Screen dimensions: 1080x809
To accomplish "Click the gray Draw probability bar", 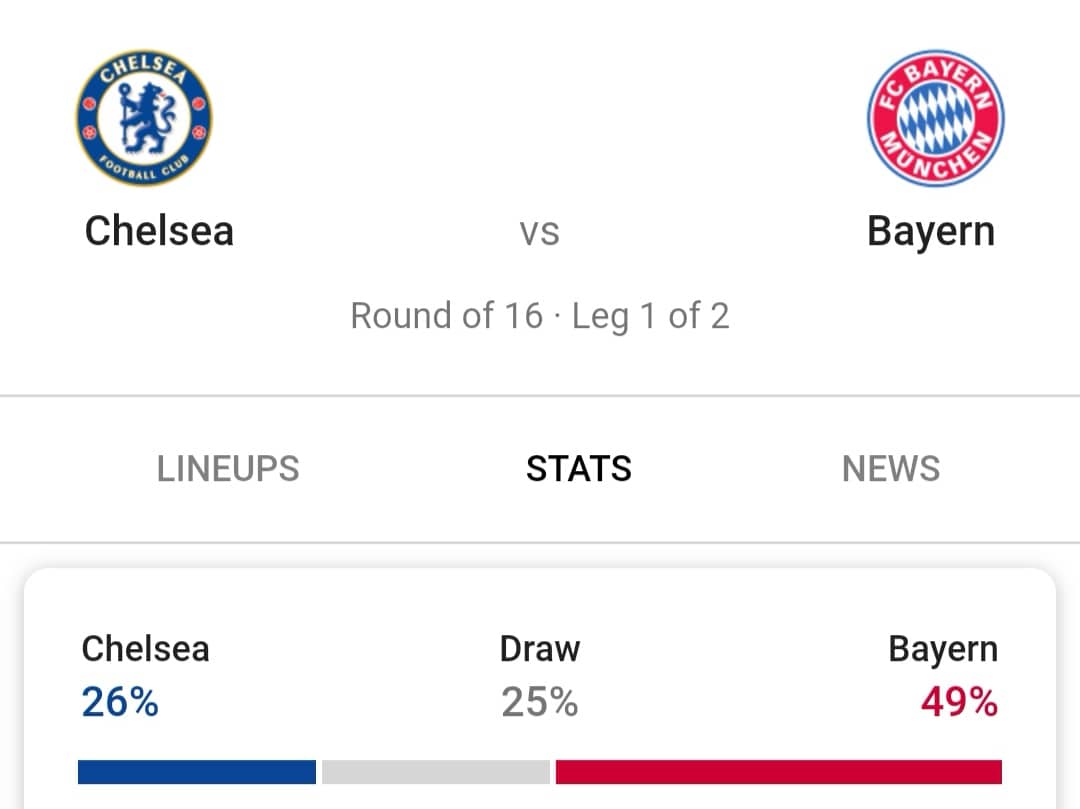I will pyautogui.click(x=436, y=772).
